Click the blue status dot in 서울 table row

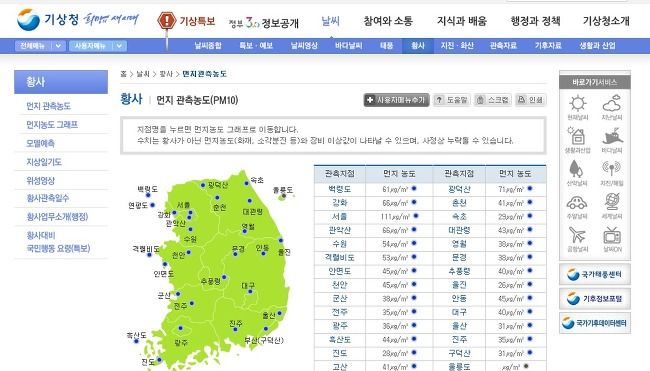416,216
